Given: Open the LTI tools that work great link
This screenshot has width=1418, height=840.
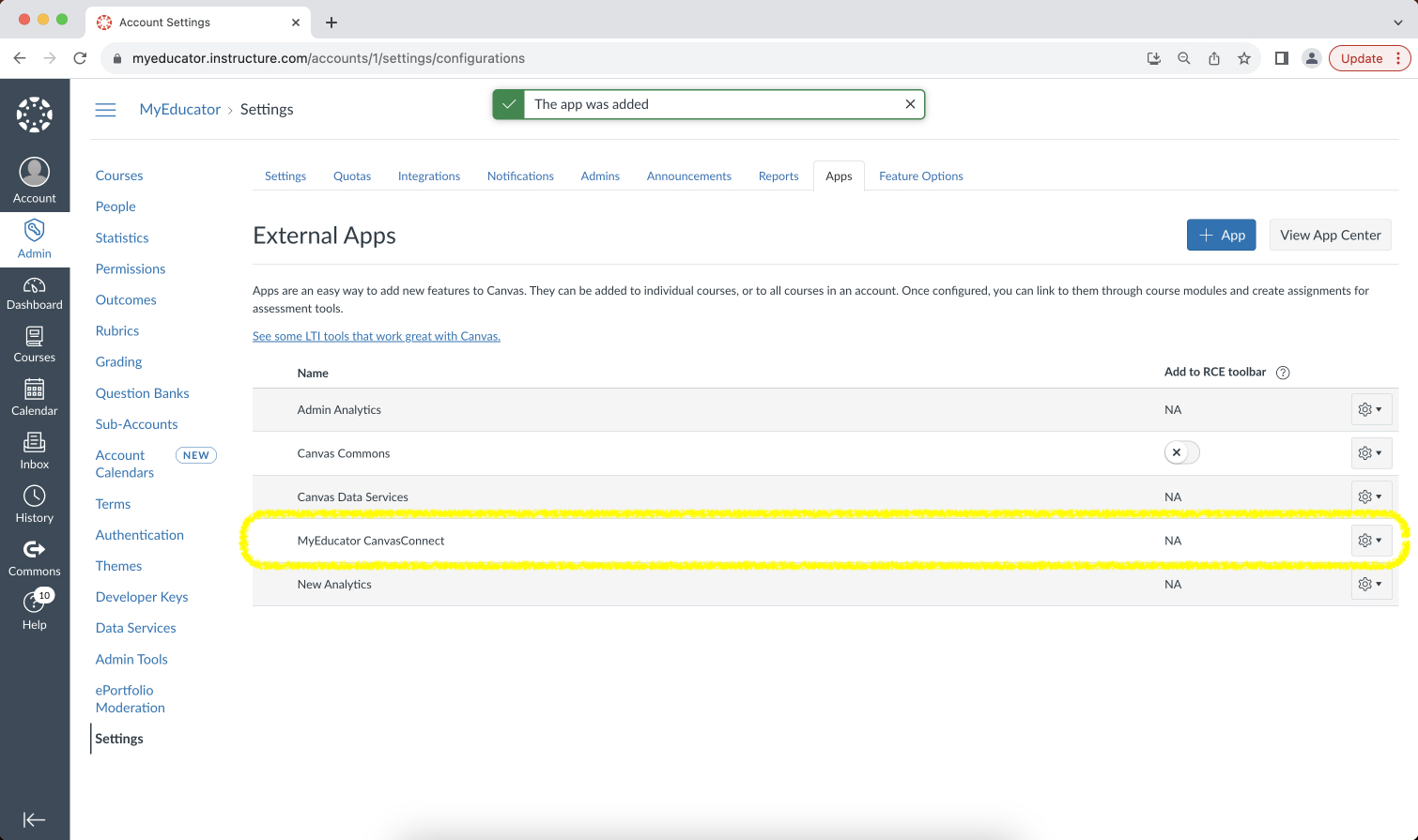Looking at the screenshot, I should coord(377,336).
